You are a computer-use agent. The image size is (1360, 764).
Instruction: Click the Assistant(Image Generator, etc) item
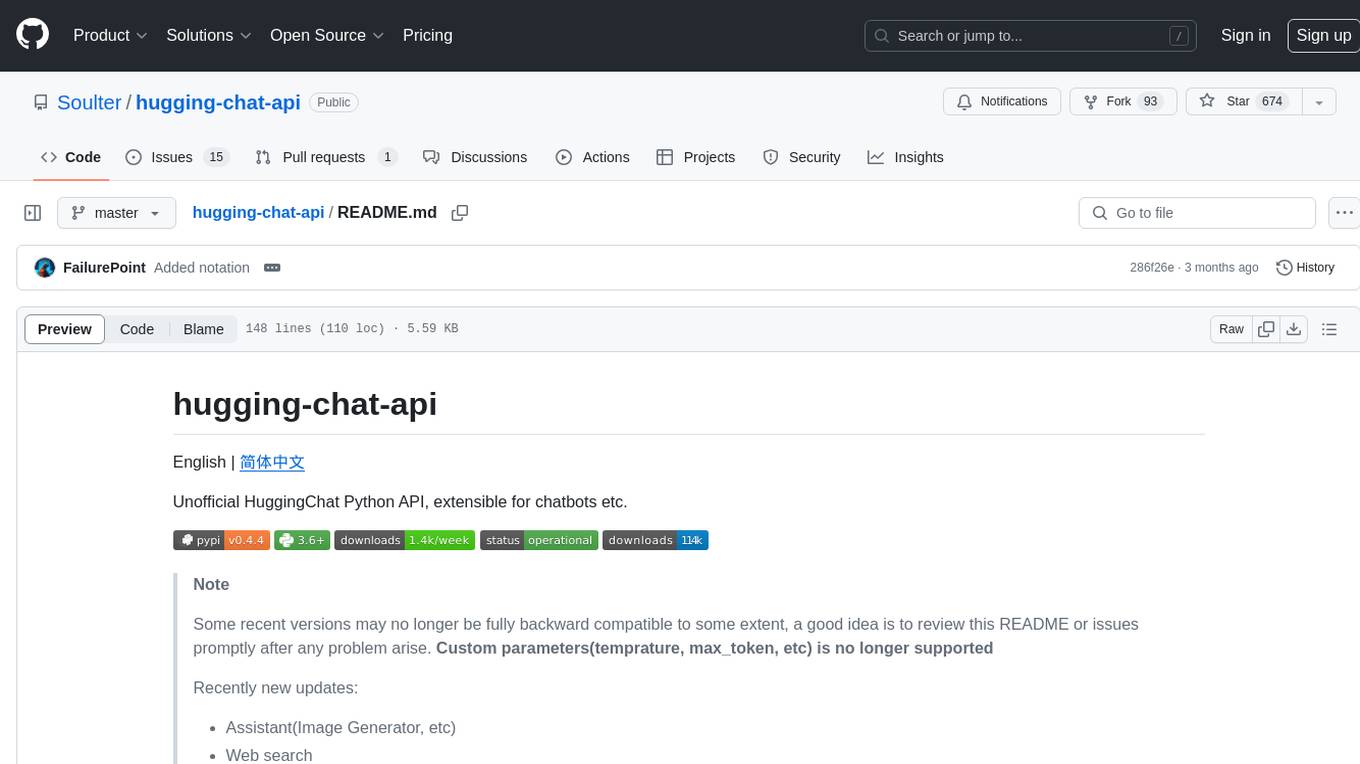pyautogui.click(x=341, y=727)
